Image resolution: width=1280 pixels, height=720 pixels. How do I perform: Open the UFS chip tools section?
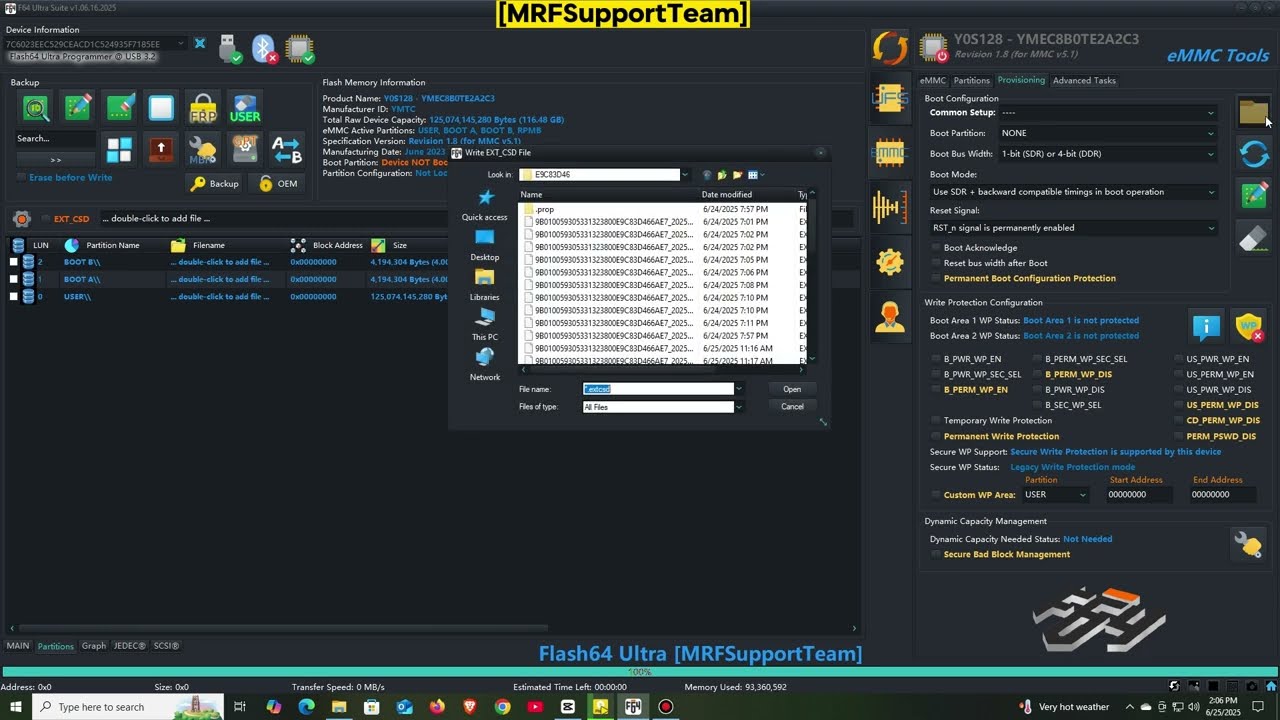pos(889,98)
